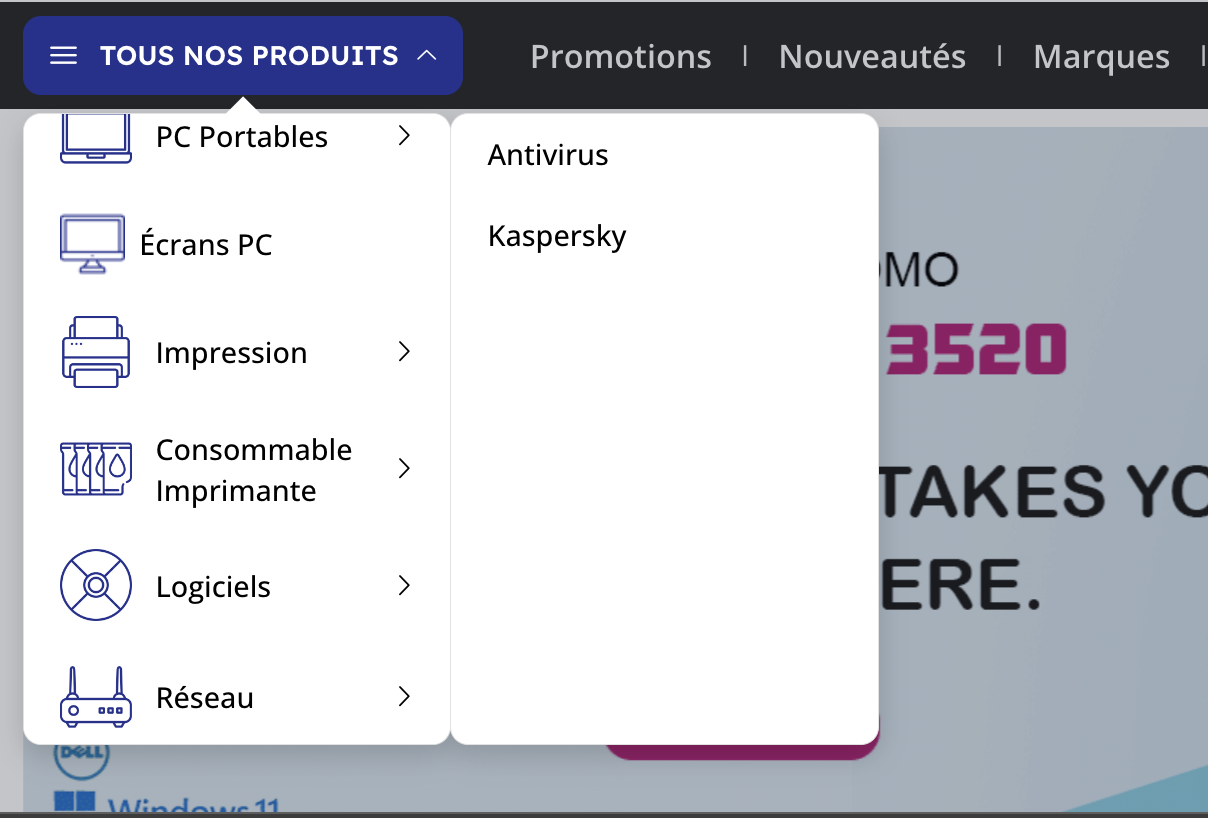Go to the Marques section
1208x818 pixels.
pyautogui.click(x=1101, y=57)
